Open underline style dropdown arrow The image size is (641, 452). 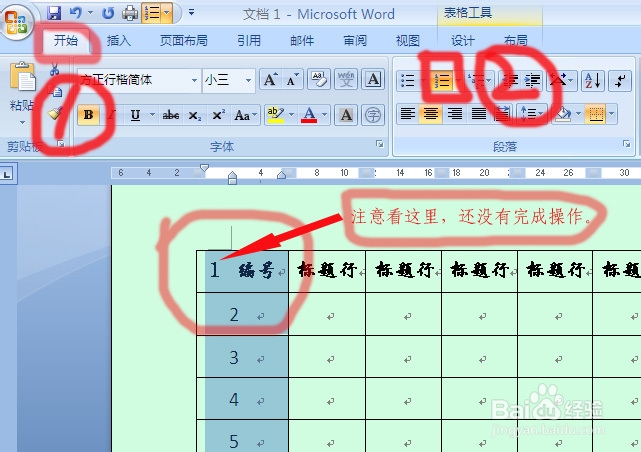click(x=152, y=115)
